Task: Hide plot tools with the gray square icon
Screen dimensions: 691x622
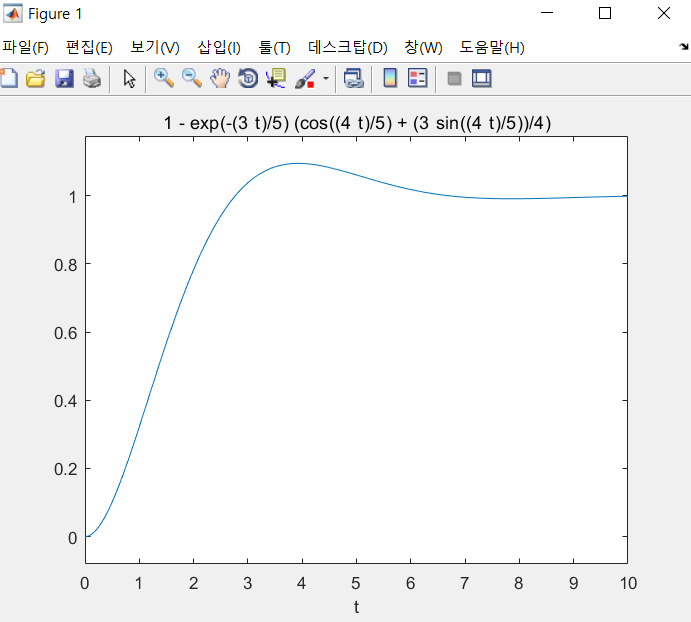Action: (x=454, y=79)
